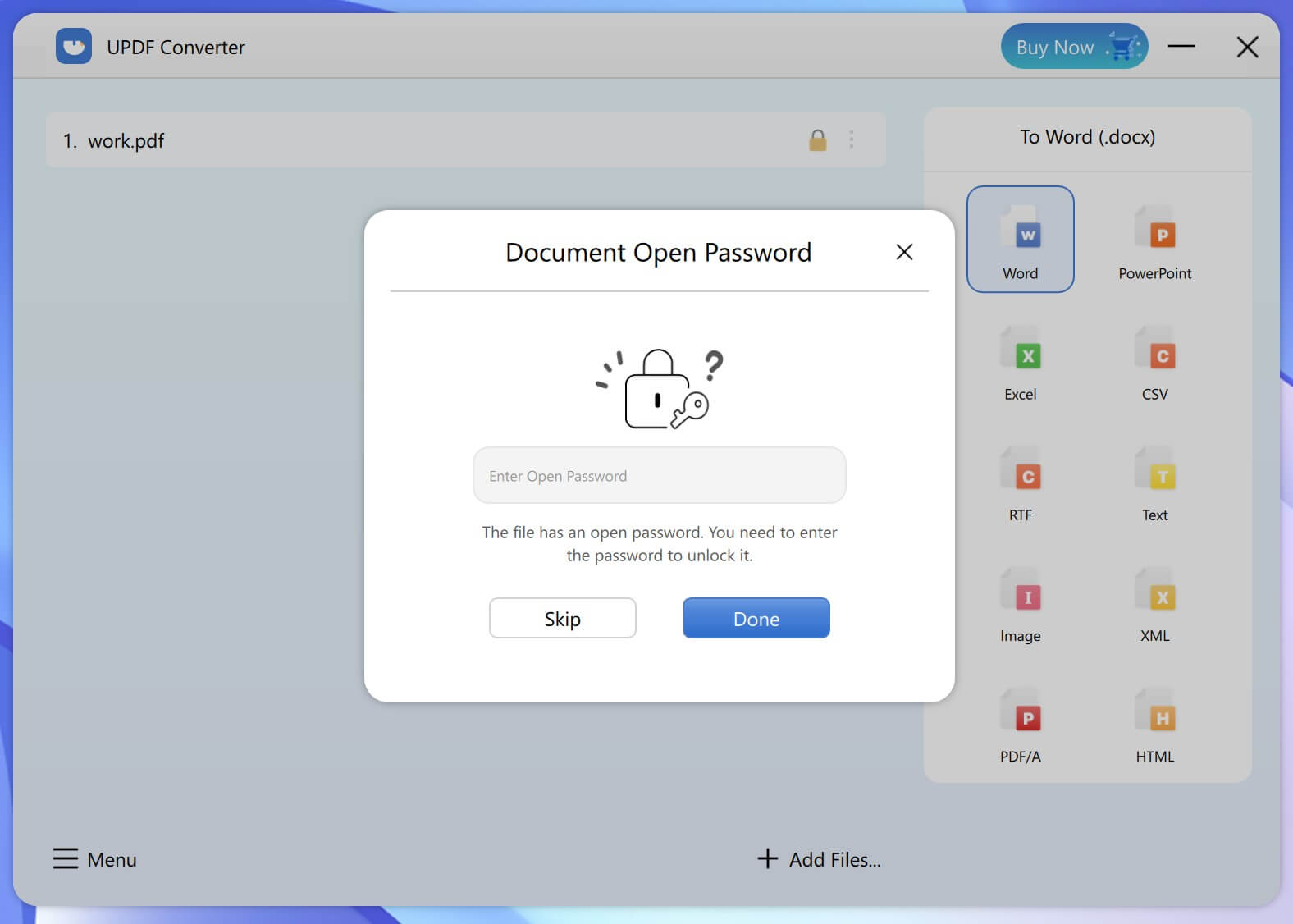Choose the HTML output format
1293x924 pixels.
click(x=1154, y=721)
